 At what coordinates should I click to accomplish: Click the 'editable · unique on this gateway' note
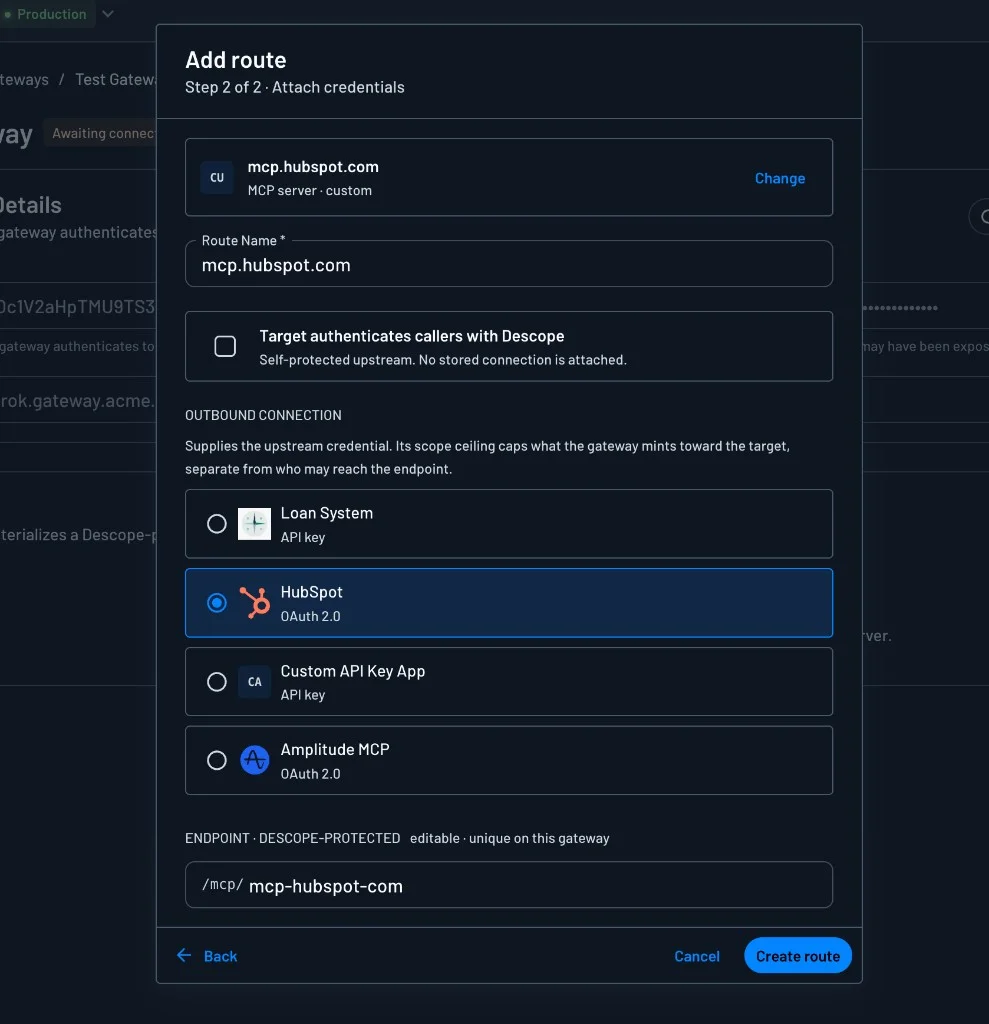[x=510, y=838]
